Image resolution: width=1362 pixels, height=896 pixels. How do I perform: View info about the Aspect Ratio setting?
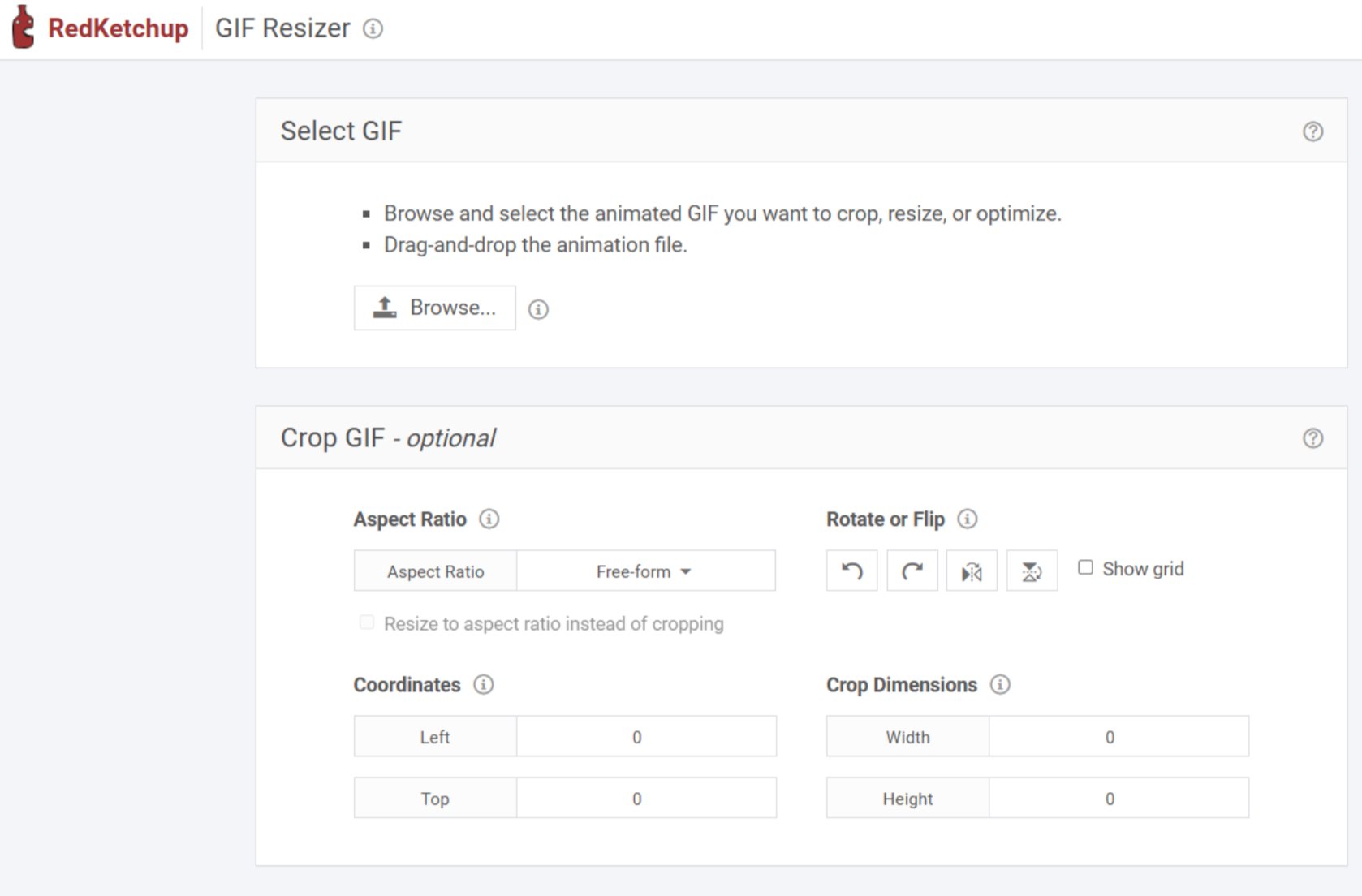(489, 519)
